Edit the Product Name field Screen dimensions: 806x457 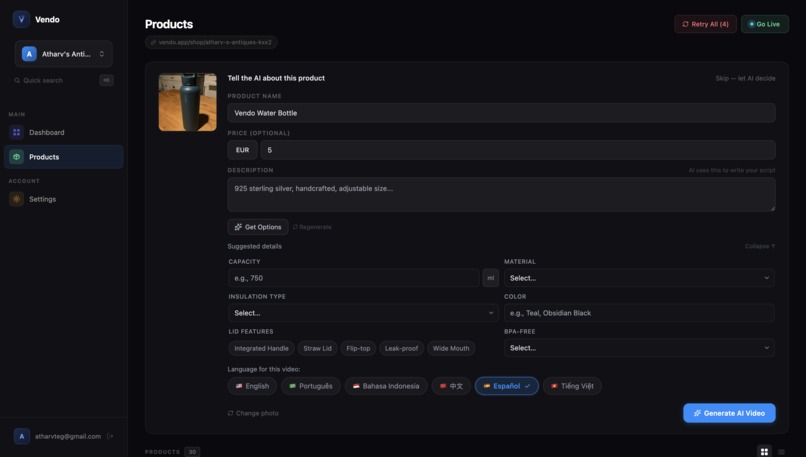pyautogui.click(x=501, y=113)
